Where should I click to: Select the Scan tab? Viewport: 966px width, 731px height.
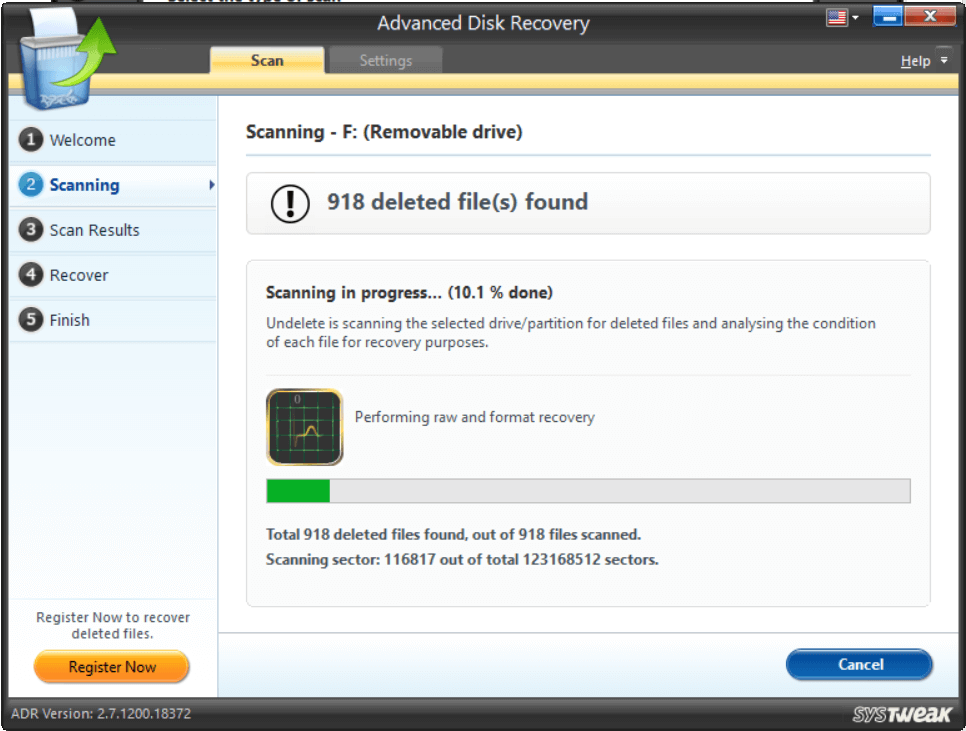[x=266, y=60]
